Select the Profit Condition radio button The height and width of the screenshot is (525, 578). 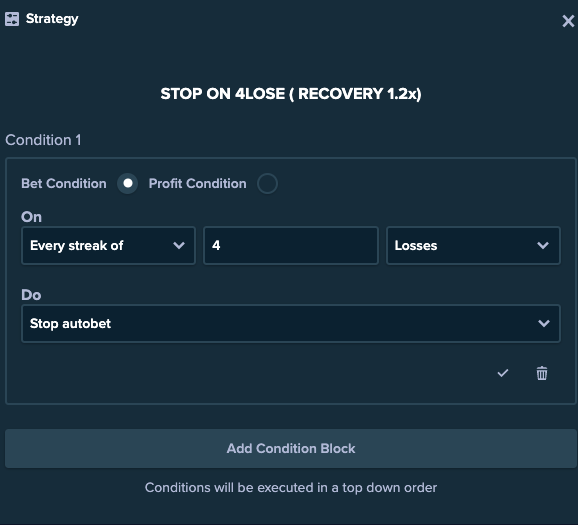267,183
